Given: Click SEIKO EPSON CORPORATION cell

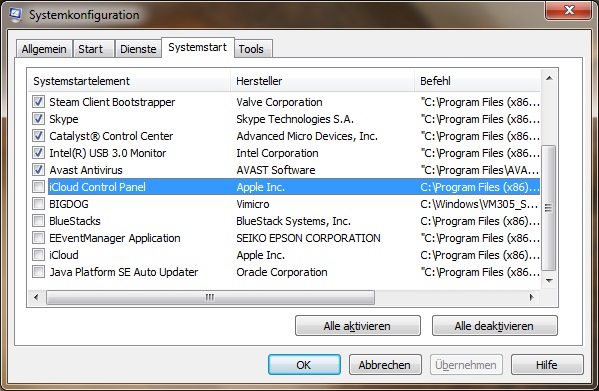Looking at the screenshot, I should coord(308,238).
